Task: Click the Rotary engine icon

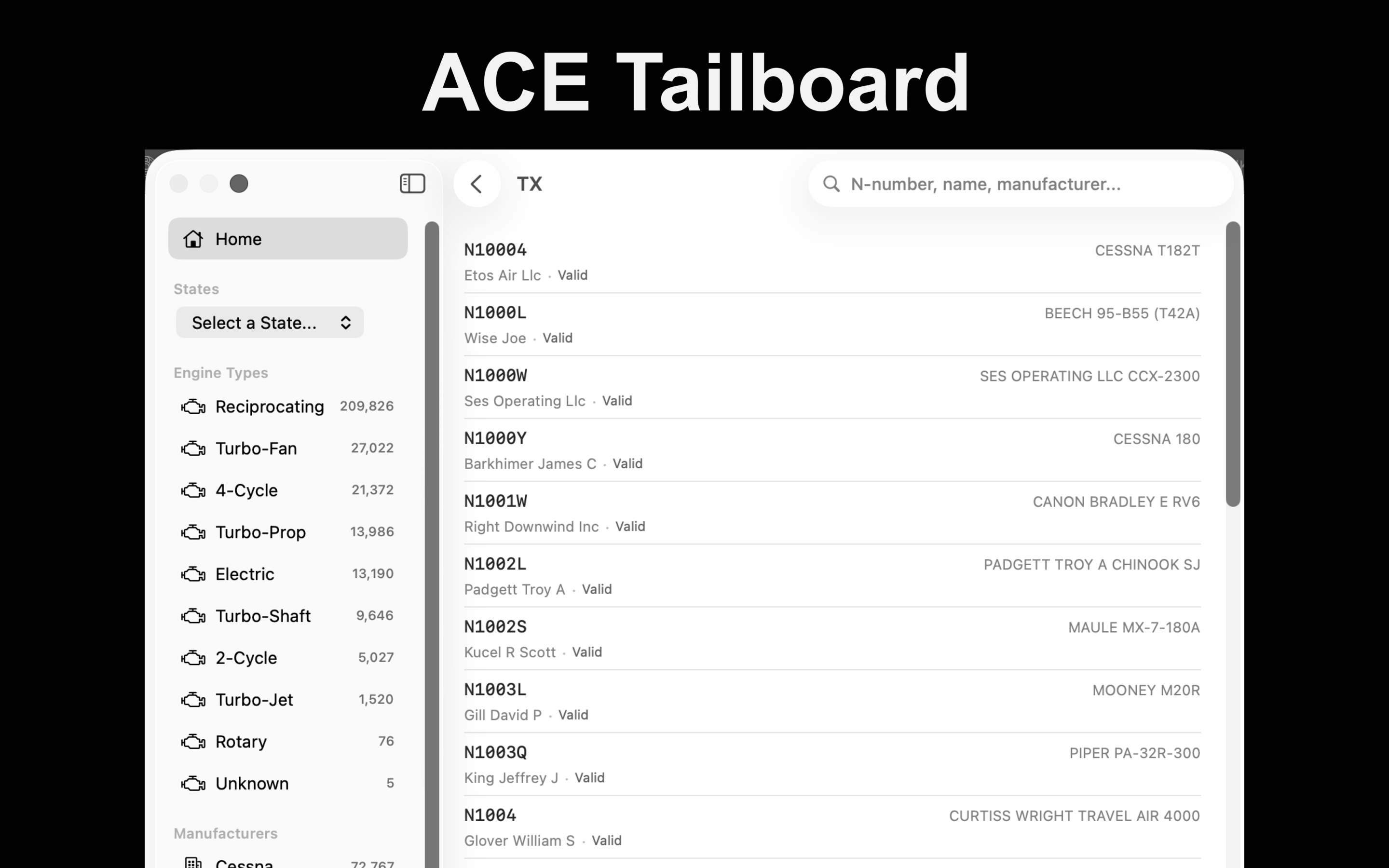Action: (x=193, y=742)
